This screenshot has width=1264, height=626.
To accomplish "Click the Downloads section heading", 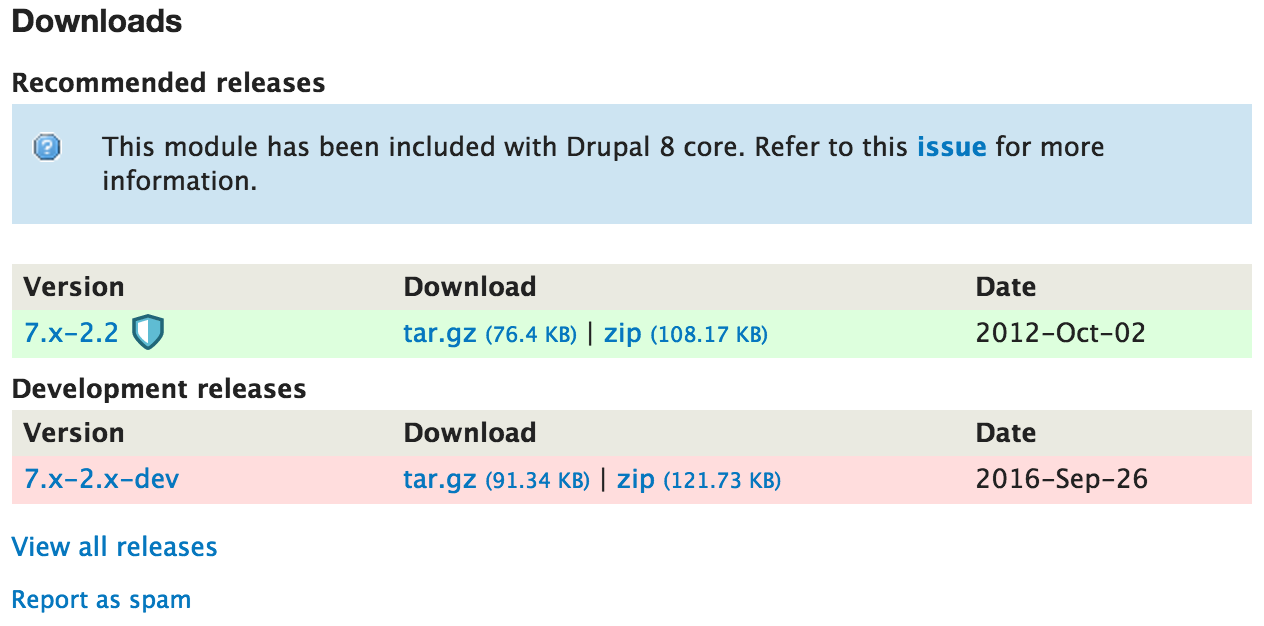I will click(97, 21).
